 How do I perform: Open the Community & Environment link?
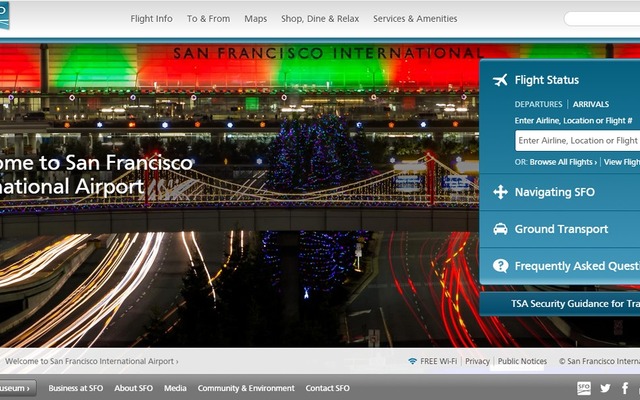[x=246, y=388]
